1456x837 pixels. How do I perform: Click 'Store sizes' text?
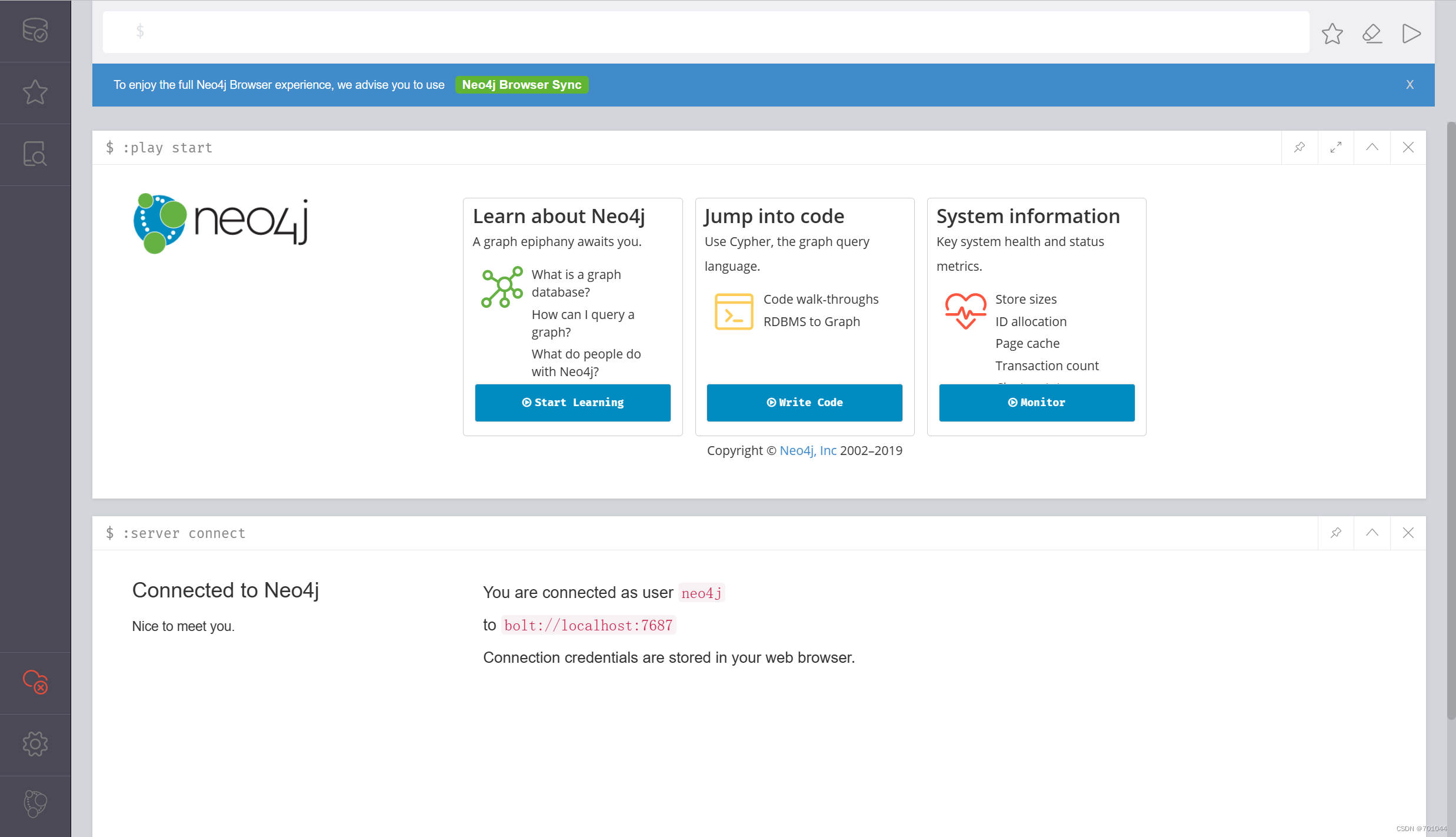(1026, 299)
